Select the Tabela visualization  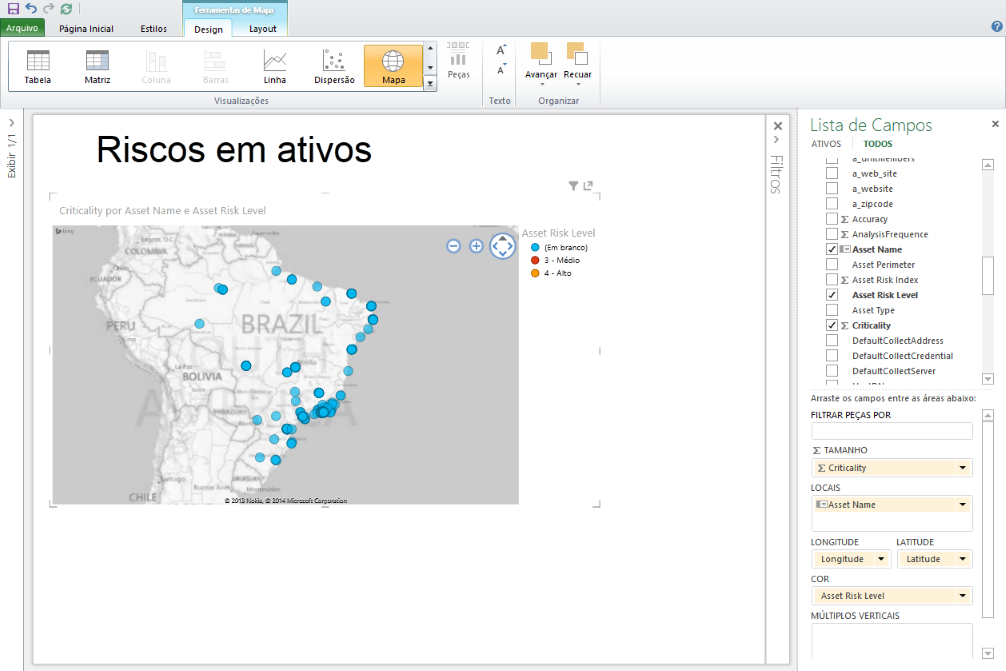coord(37,66)
